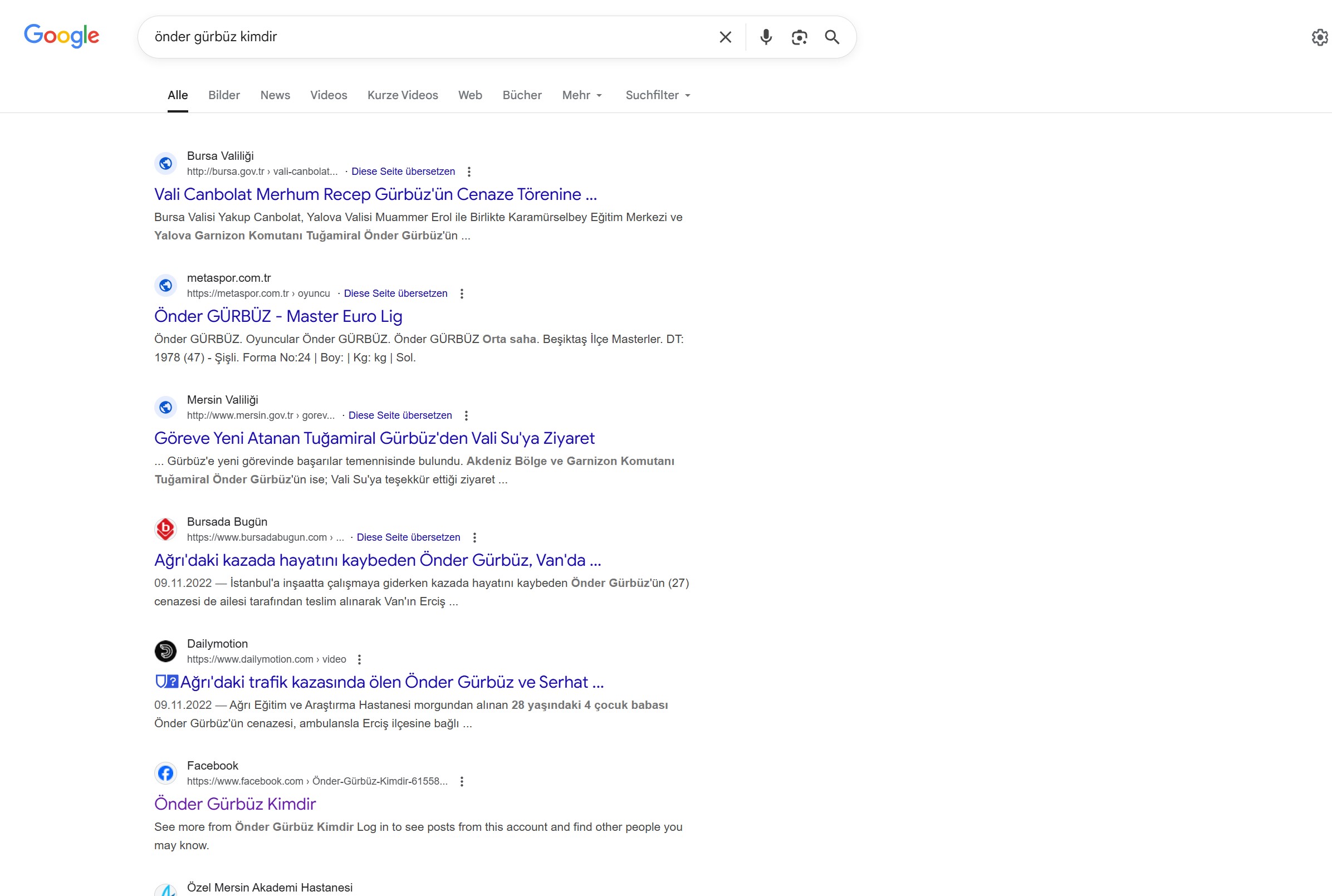Screen dimensions: 1332x896
Task: Open search by image camera icon
Action: tap(799, 37)
